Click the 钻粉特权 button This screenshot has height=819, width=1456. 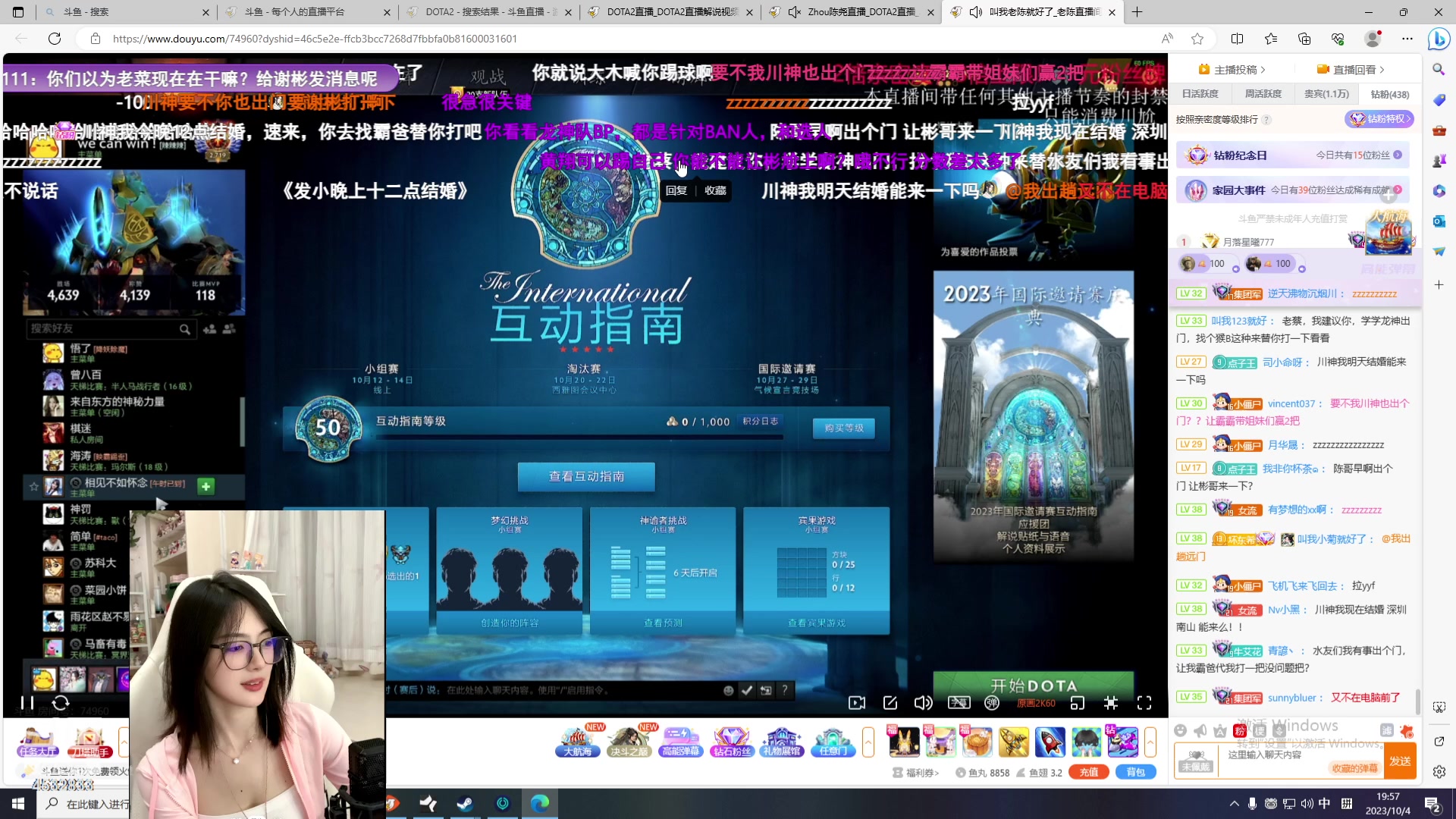tap(1380, 119)
